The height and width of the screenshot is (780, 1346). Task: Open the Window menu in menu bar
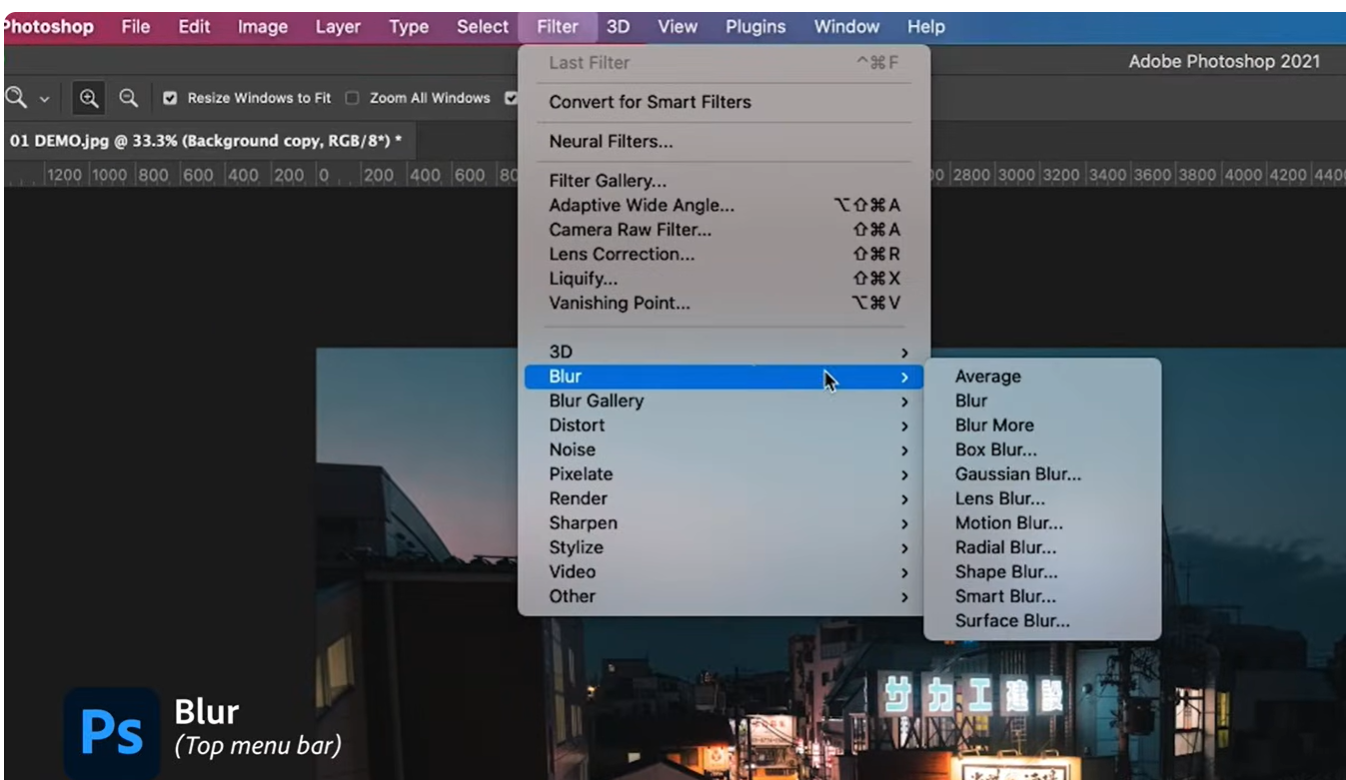pyautogui.click(x=846, y=27)
